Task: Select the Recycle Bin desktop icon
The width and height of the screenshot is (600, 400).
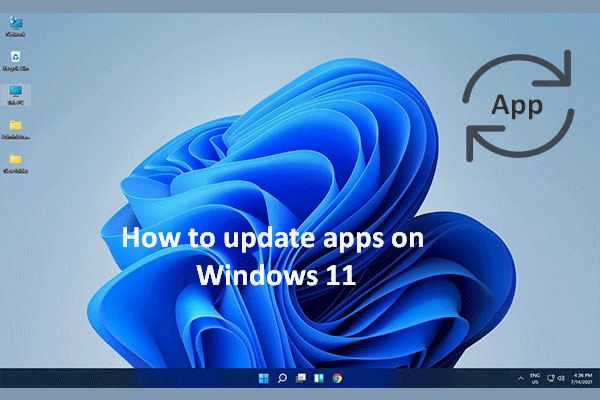Action: [x=15, y=61]
